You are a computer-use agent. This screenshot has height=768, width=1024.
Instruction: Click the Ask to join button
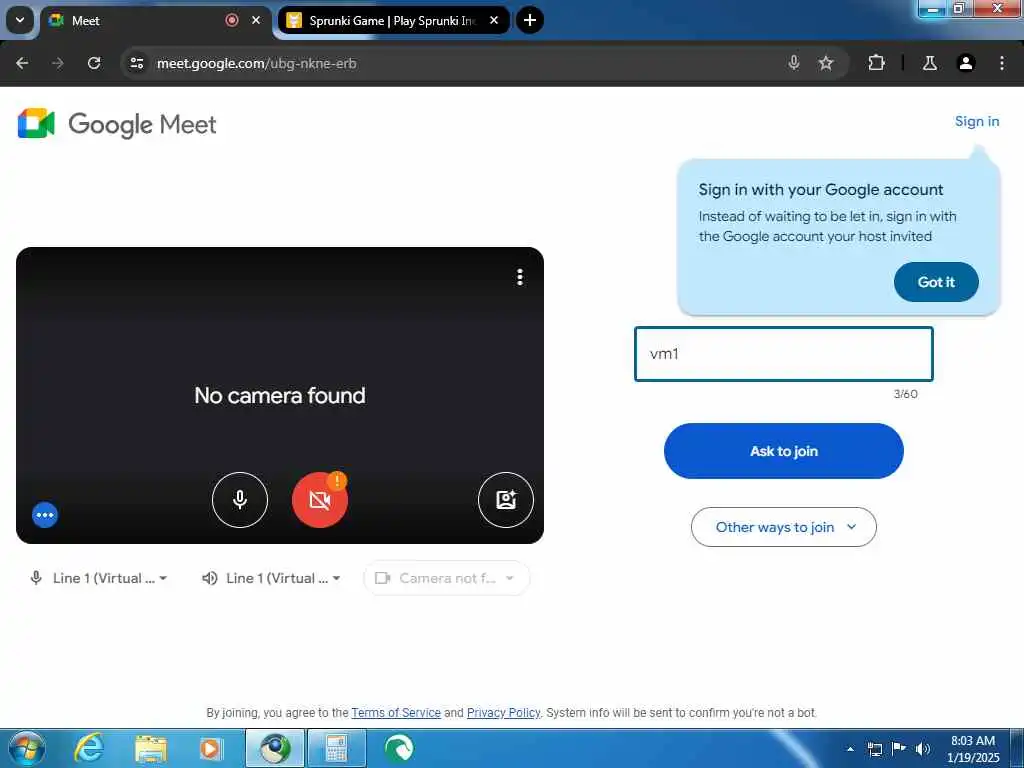[x=784, y=451]
